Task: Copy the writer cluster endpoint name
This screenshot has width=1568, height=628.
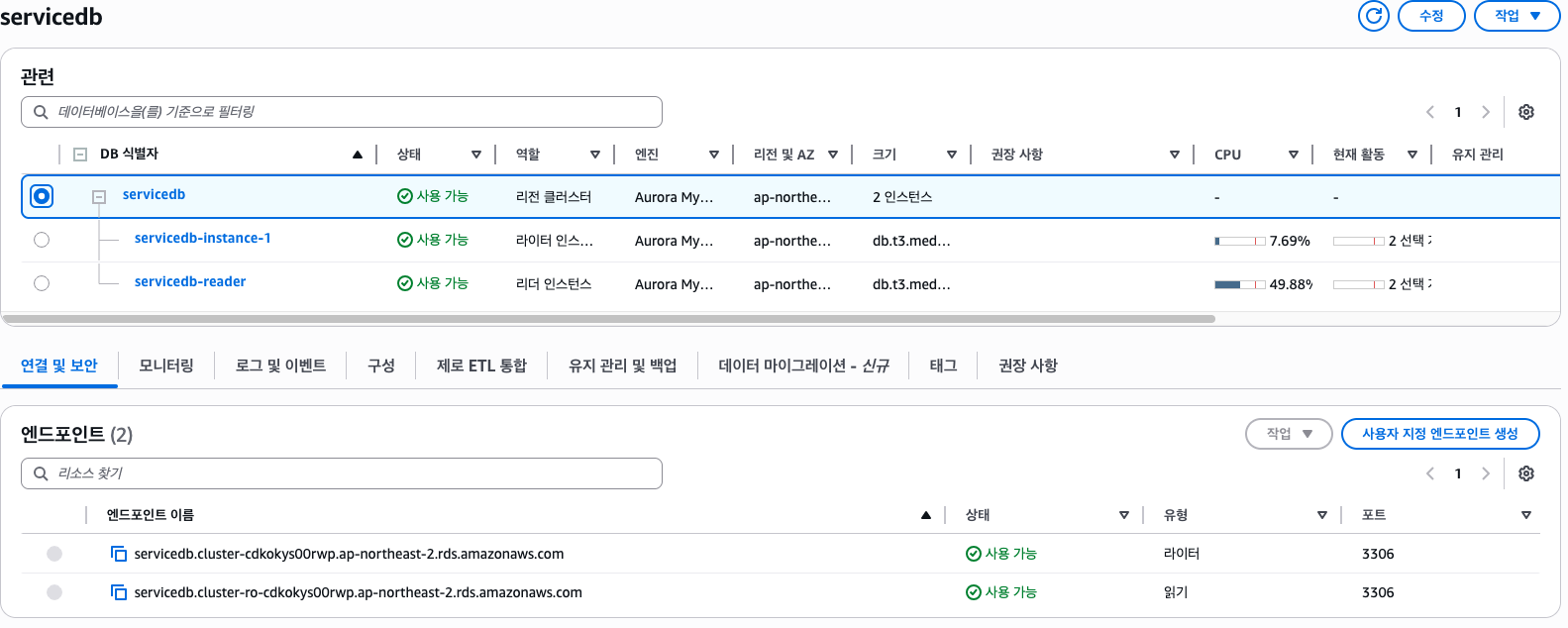Action: pos(119,554)
